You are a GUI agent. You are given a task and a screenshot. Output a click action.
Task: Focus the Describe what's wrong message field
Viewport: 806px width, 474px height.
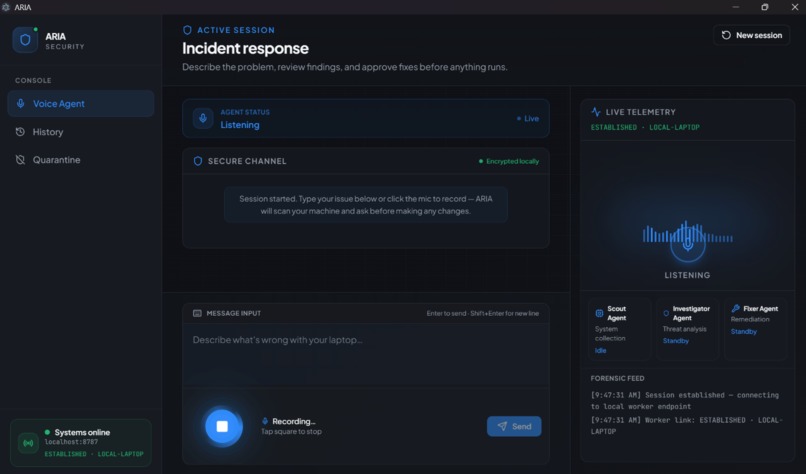tap(366, 355)
